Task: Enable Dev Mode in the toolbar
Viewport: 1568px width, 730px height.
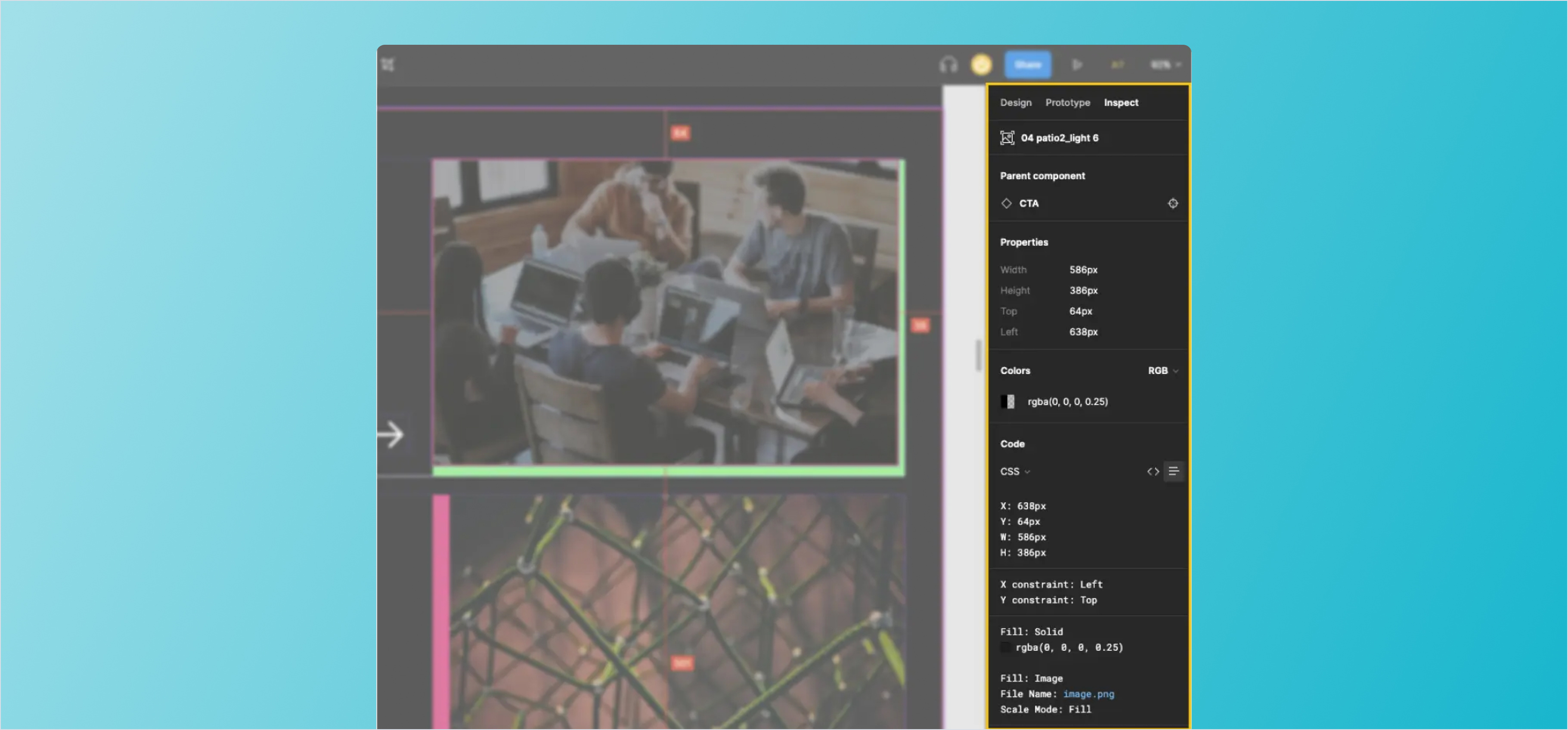Action: point(1118,64)
